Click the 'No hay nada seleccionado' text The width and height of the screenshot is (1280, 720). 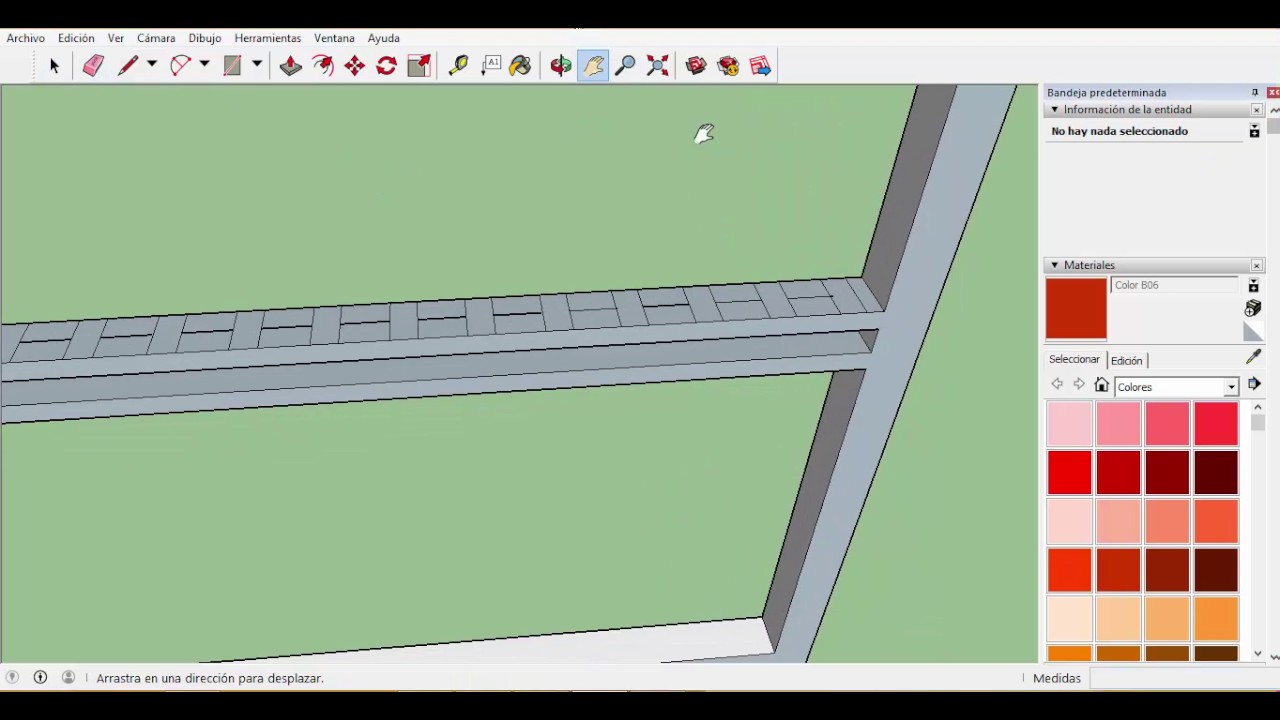point(1119,131)
